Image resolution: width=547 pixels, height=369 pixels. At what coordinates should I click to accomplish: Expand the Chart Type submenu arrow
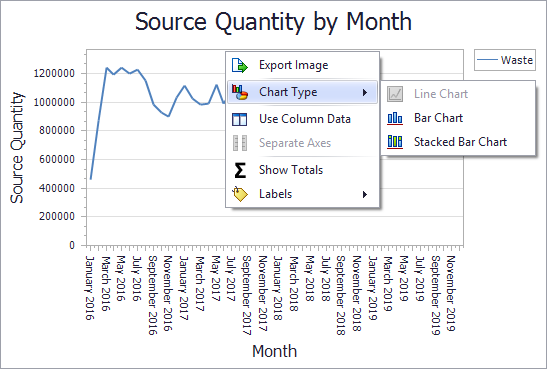pos(365,92)
